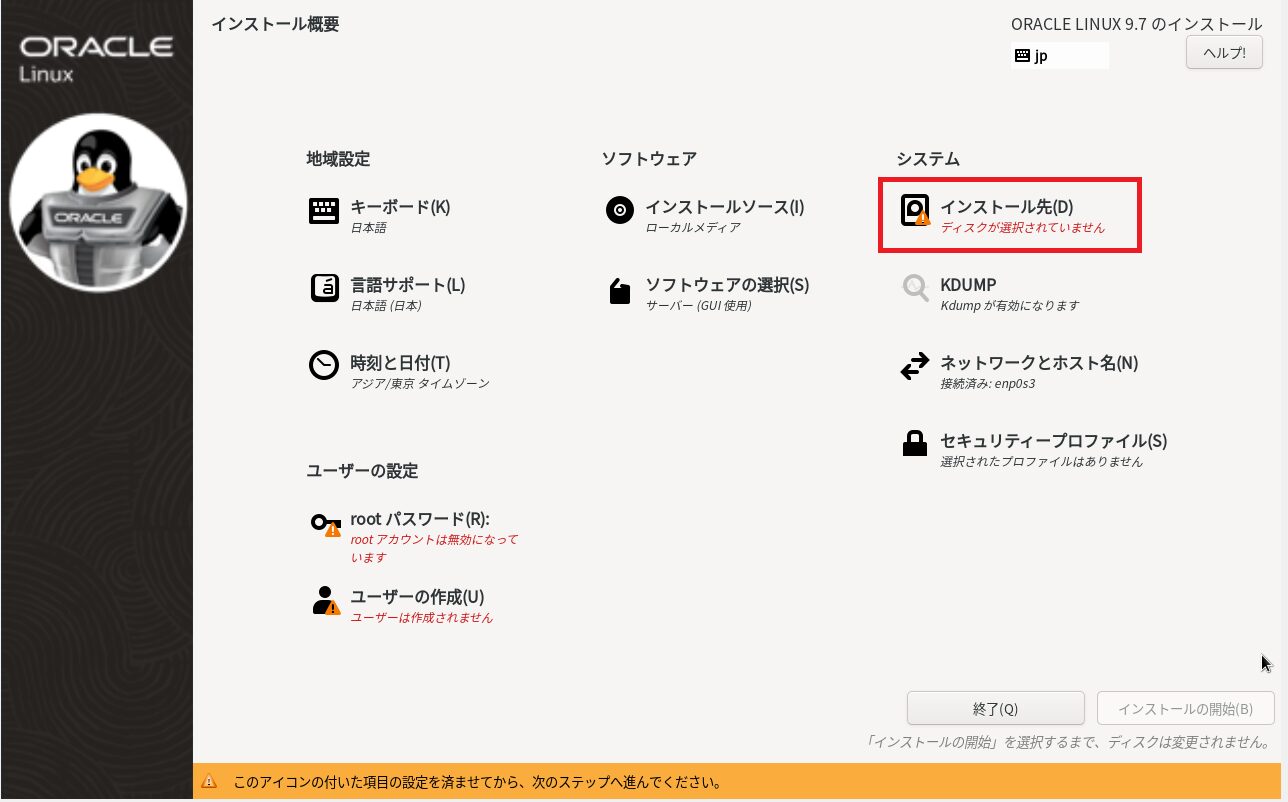
Task: Click the KDUMP magnifier icon
Action: (x=915, y=289)
